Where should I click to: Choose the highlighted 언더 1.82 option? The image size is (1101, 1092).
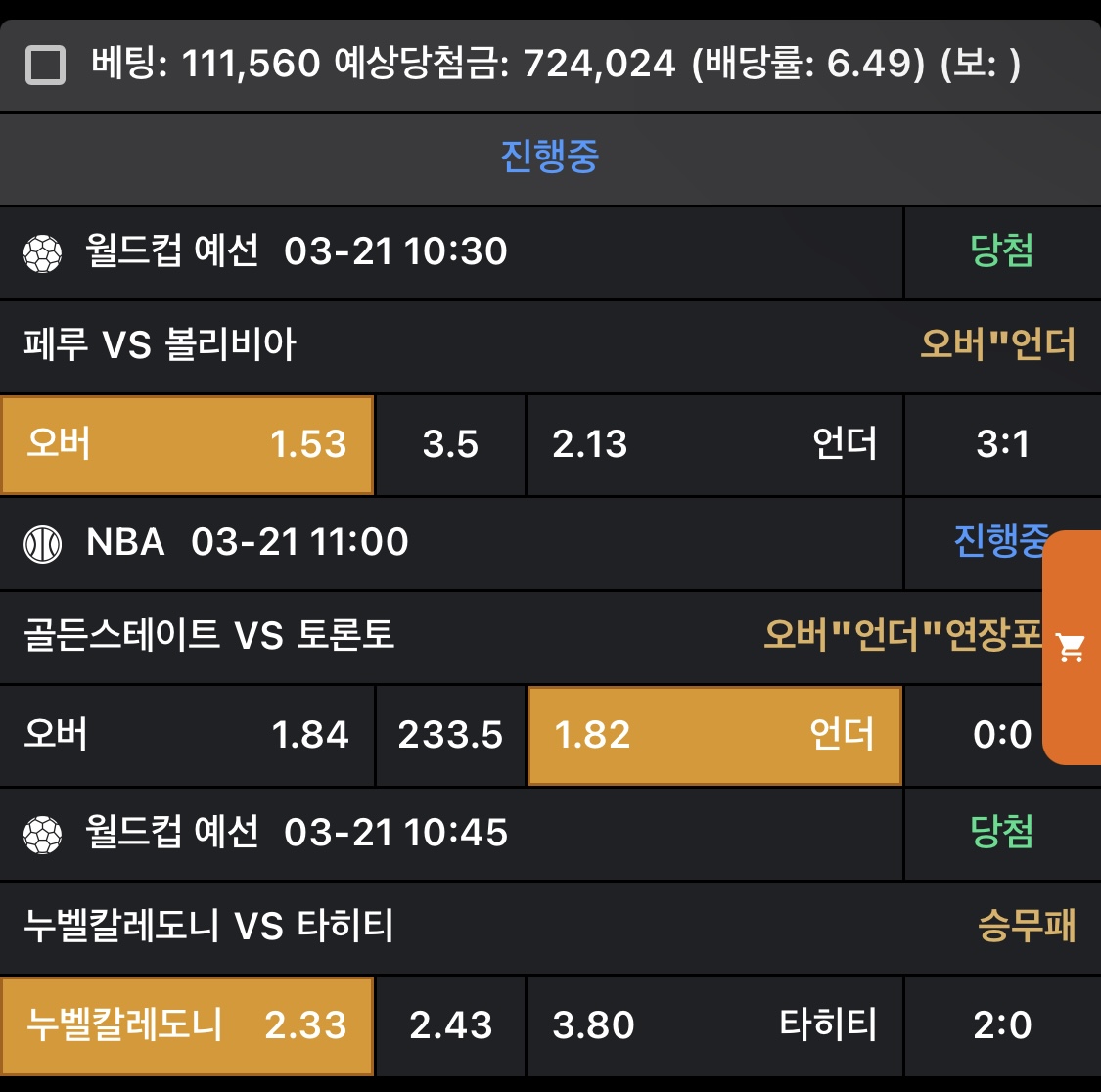pos(713,735)
